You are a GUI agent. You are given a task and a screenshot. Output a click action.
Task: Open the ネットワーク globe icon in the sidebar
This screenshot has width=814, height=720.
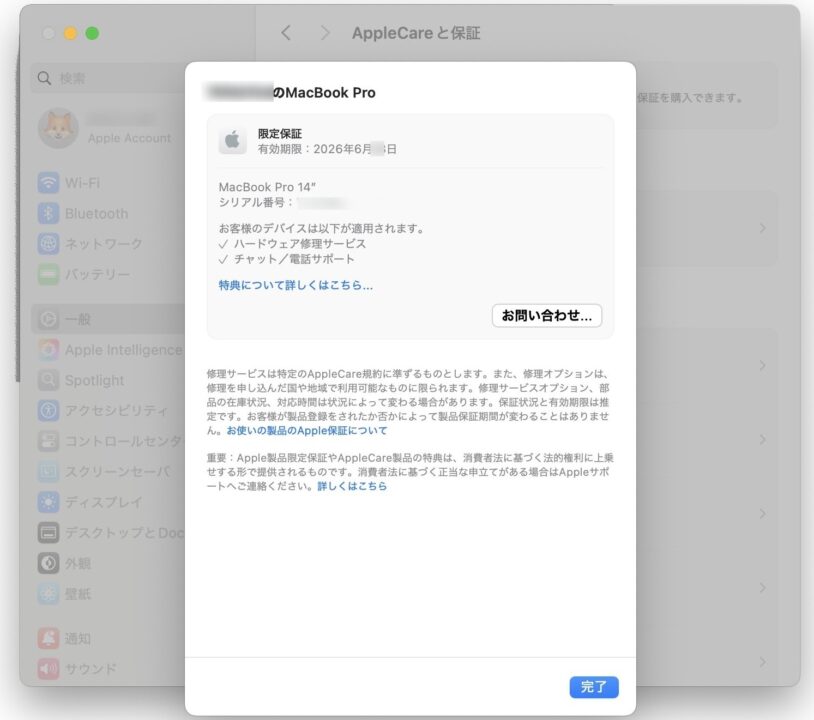tap(48, 244)
